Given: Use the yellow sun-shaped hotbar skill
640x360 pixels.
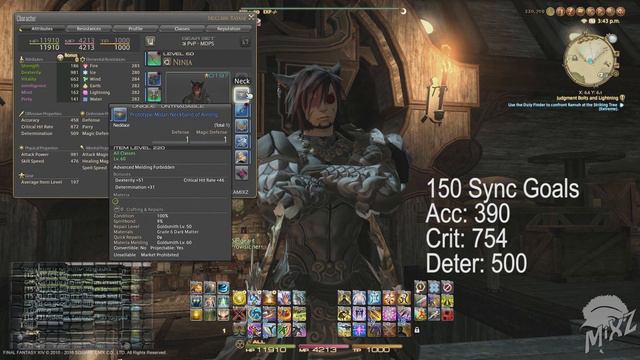Looking at the screenshot, I should [x=239, y=298].
